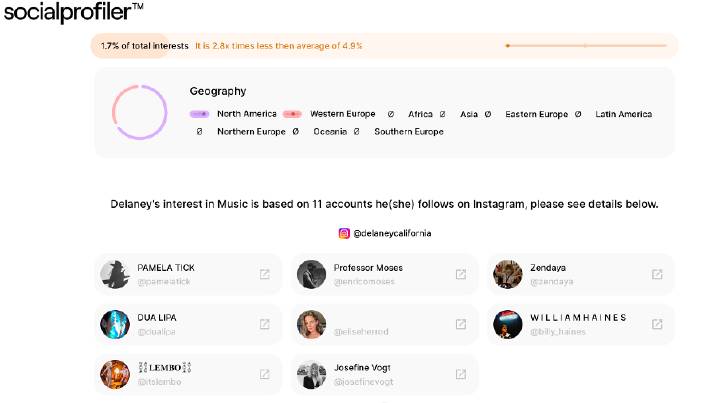Click DUA LIPA profile picture
720x403 pixels.
click(x=115, y=324)
